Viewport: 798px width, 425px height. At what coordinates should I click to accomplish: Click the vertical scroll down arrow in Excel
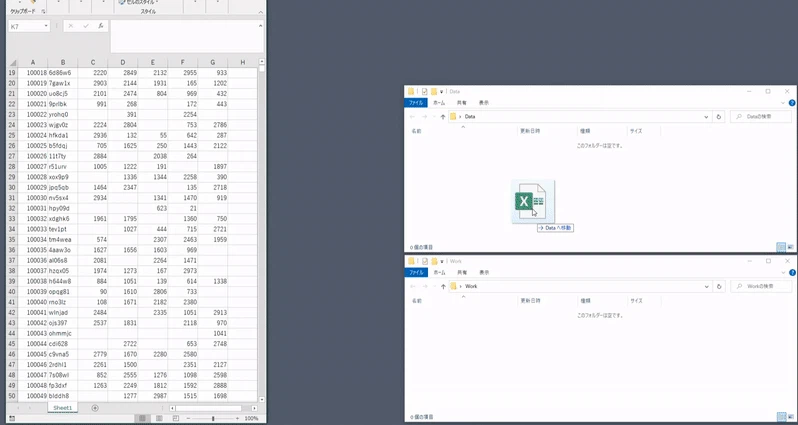coord(262,400)
